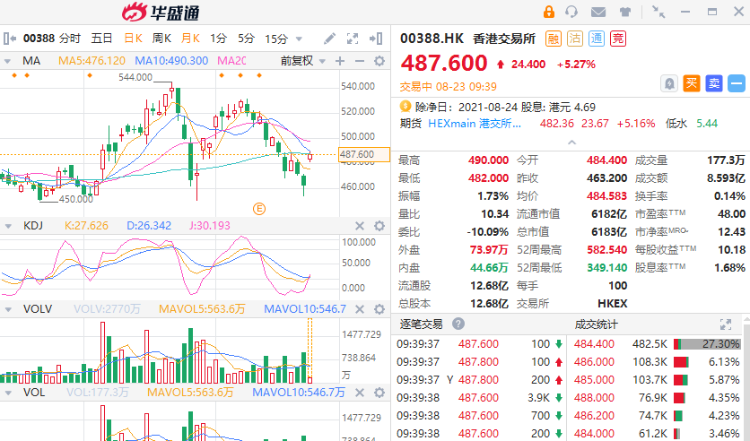
Task: Open HEXmain 港交所 futures link
Action: pos(474,123)
